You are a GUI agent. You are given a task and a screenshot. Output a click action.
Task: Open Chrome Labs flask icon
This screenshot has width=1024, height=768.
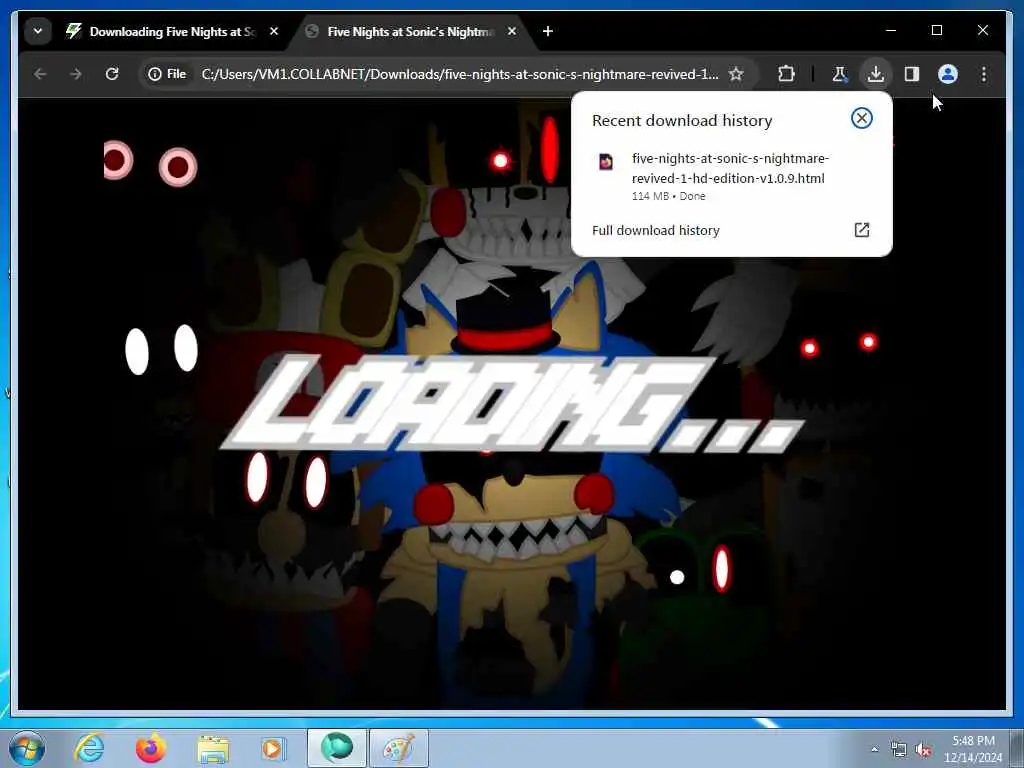[x=839, y=74]
